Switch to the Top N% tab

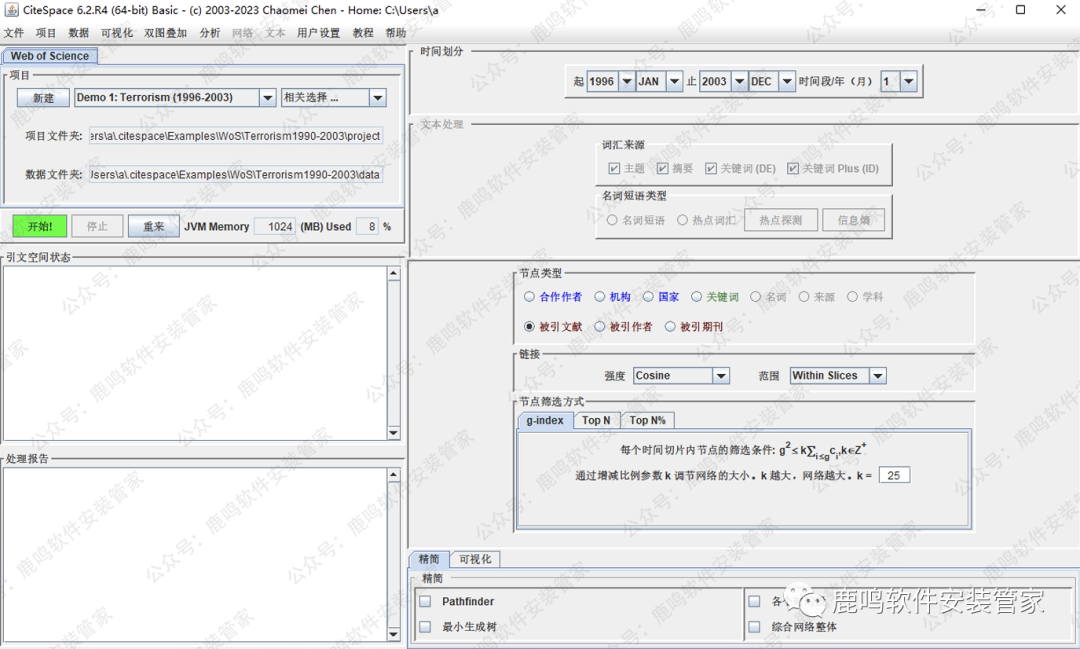coord(647,421)
